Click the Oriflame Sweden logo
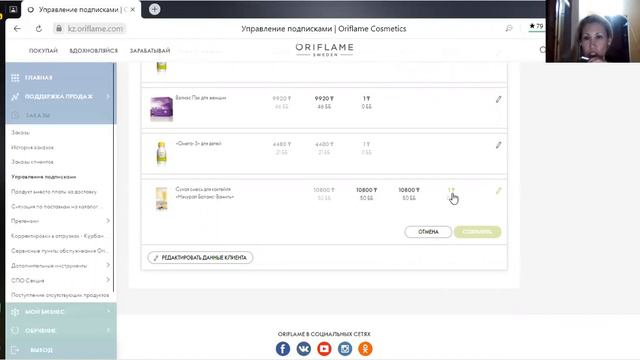640x360 pixels. 324,49
